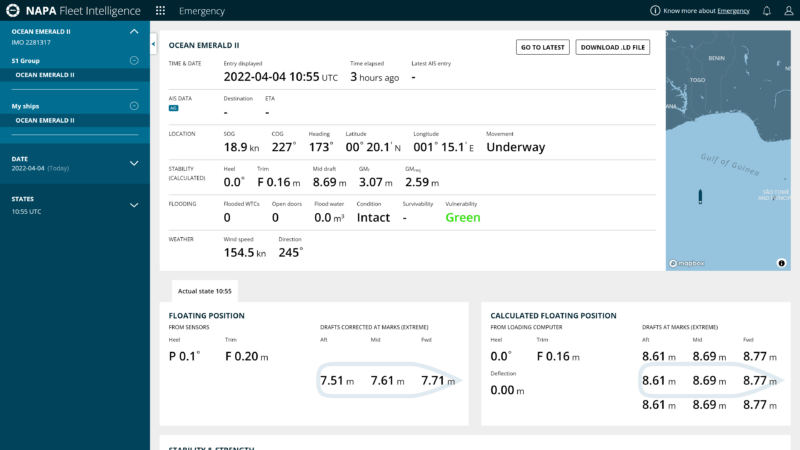Click the Gulf of Guinea map area
This screenshot has width=800, height=450.
(x=730, y=165)
